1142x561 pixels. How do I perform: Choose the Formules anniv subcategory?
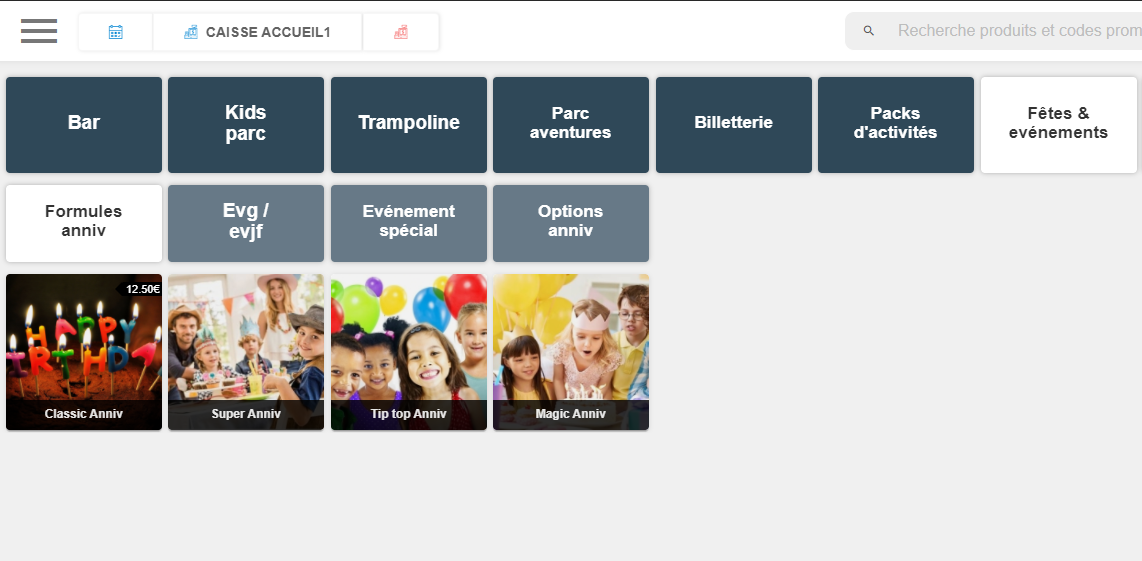[x=84, y=223]
